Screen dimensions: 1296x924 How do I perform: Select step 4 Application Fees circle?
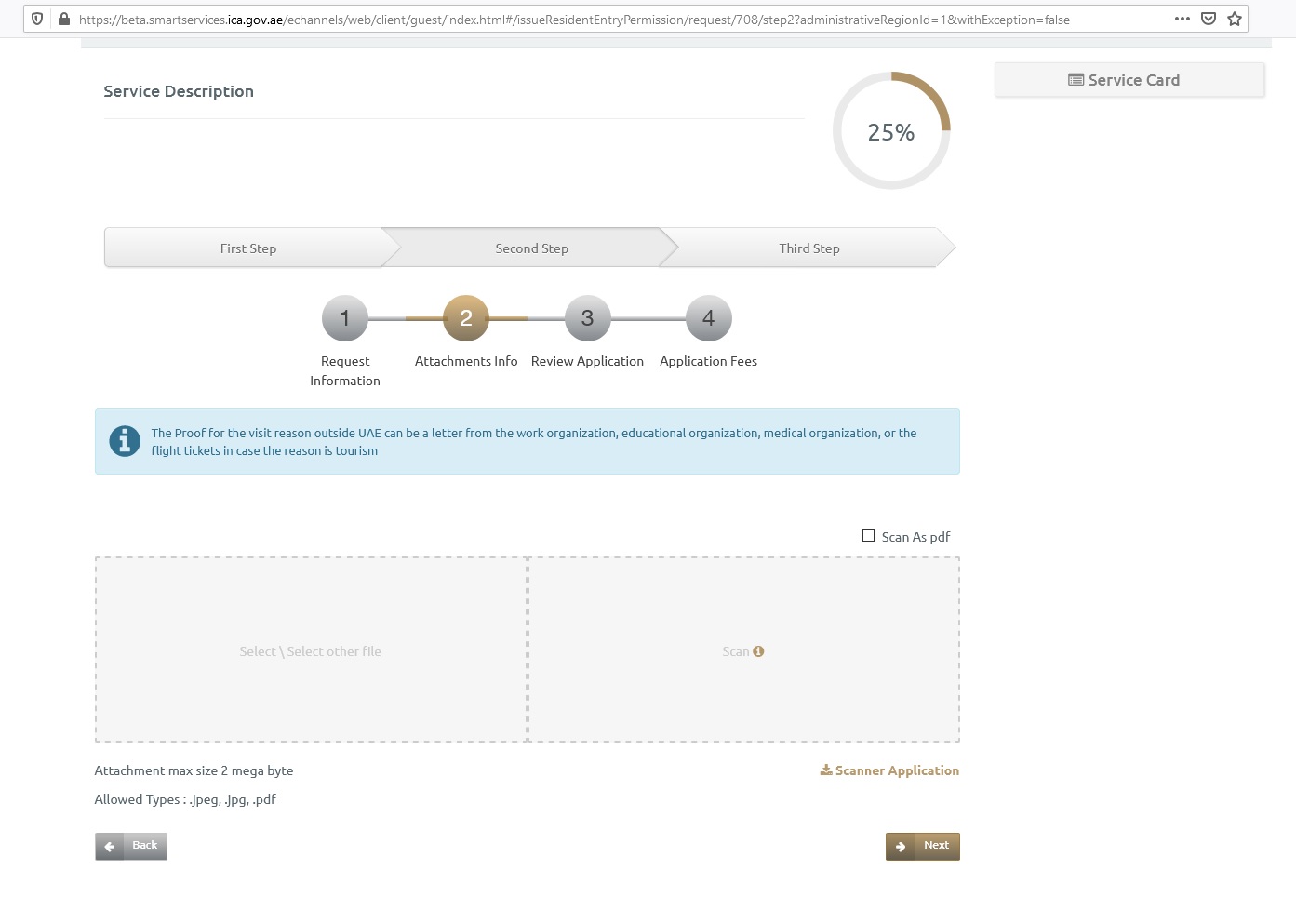pos(708,317)
